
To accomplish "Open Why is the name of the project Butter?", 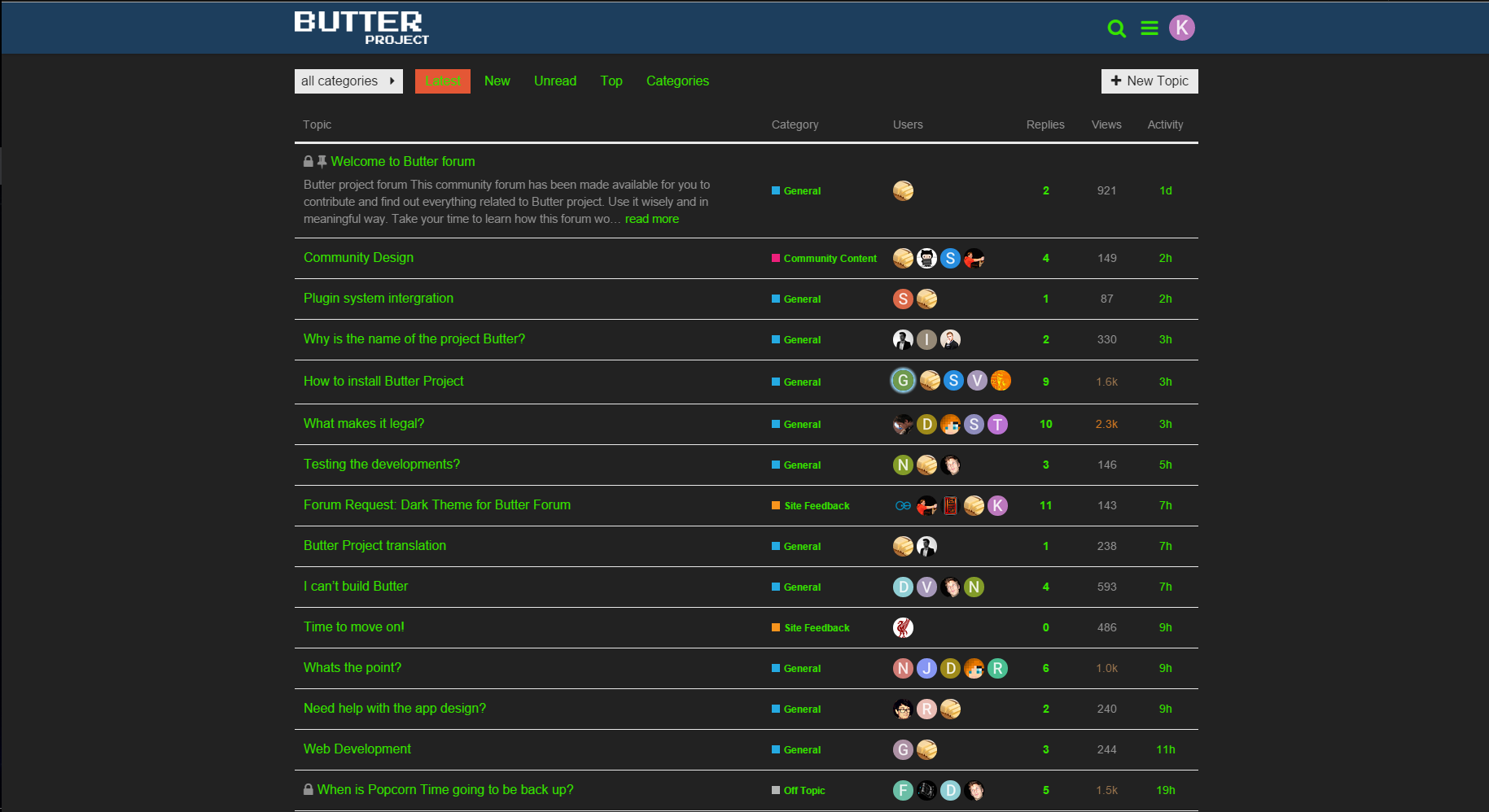I will (x=414, y=338).
